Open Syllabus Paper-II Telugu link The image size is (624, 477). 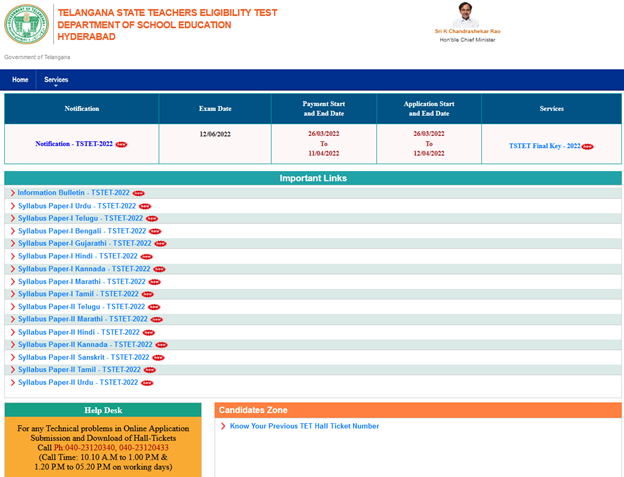(x=82, y=306)
